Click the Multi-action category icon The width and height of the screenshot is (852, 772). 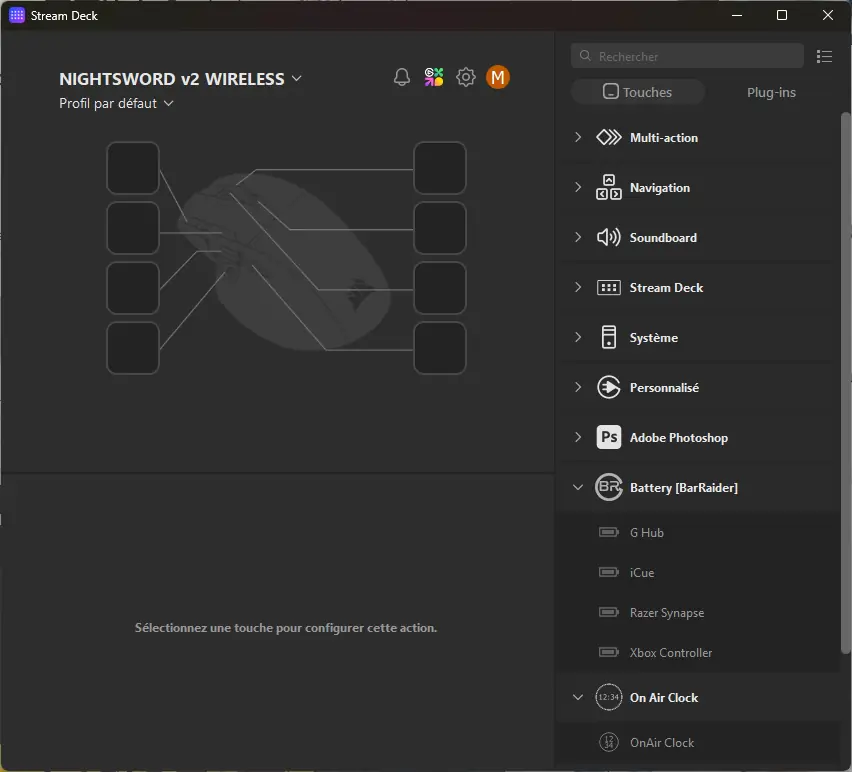click(609, 137)
